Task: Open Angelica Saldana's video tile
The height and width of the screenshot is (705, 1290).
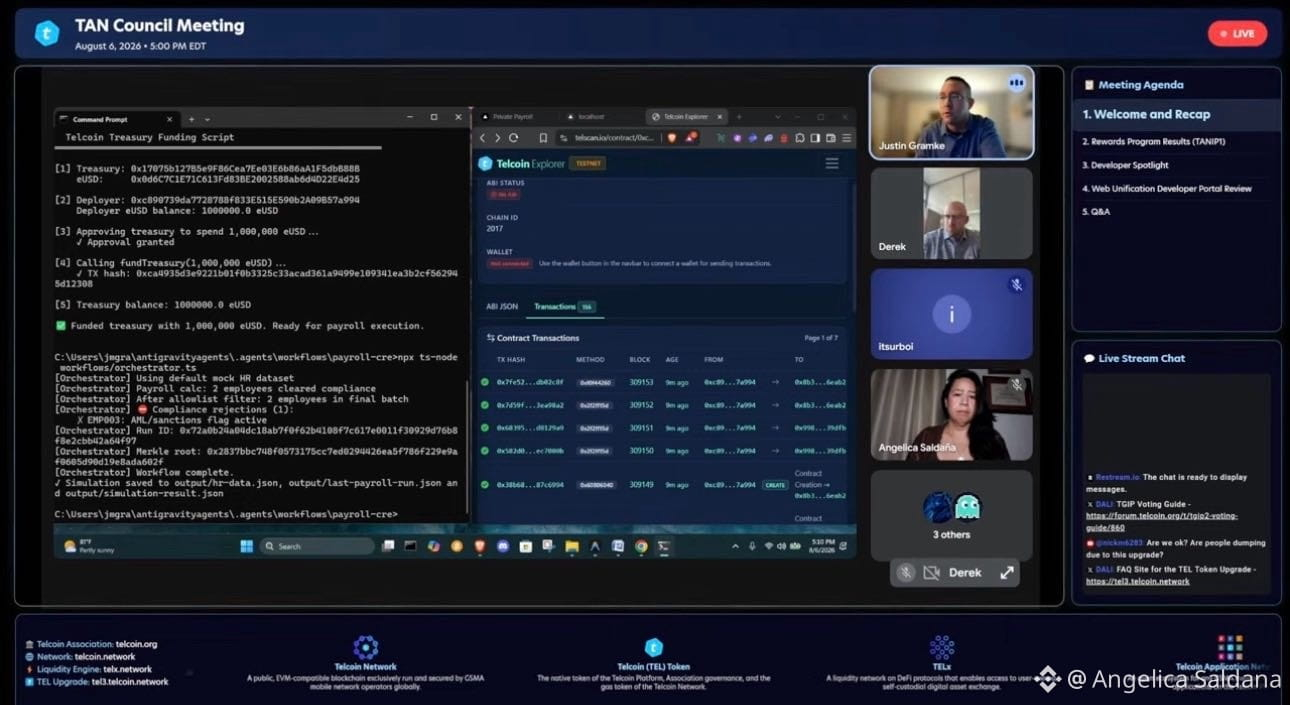Action: pyautogui.click(x=951, y=414)
